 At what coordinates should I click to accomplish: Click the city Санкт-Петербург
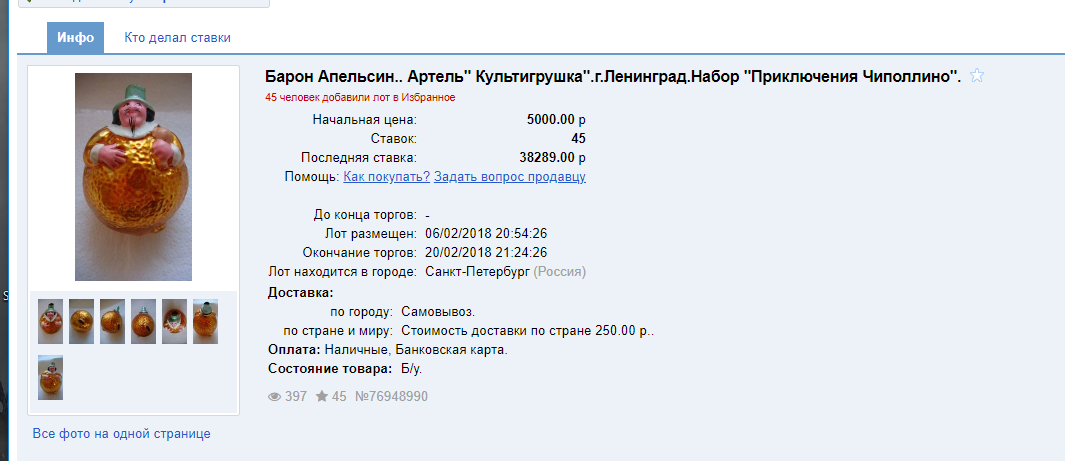tap(477, 272)
